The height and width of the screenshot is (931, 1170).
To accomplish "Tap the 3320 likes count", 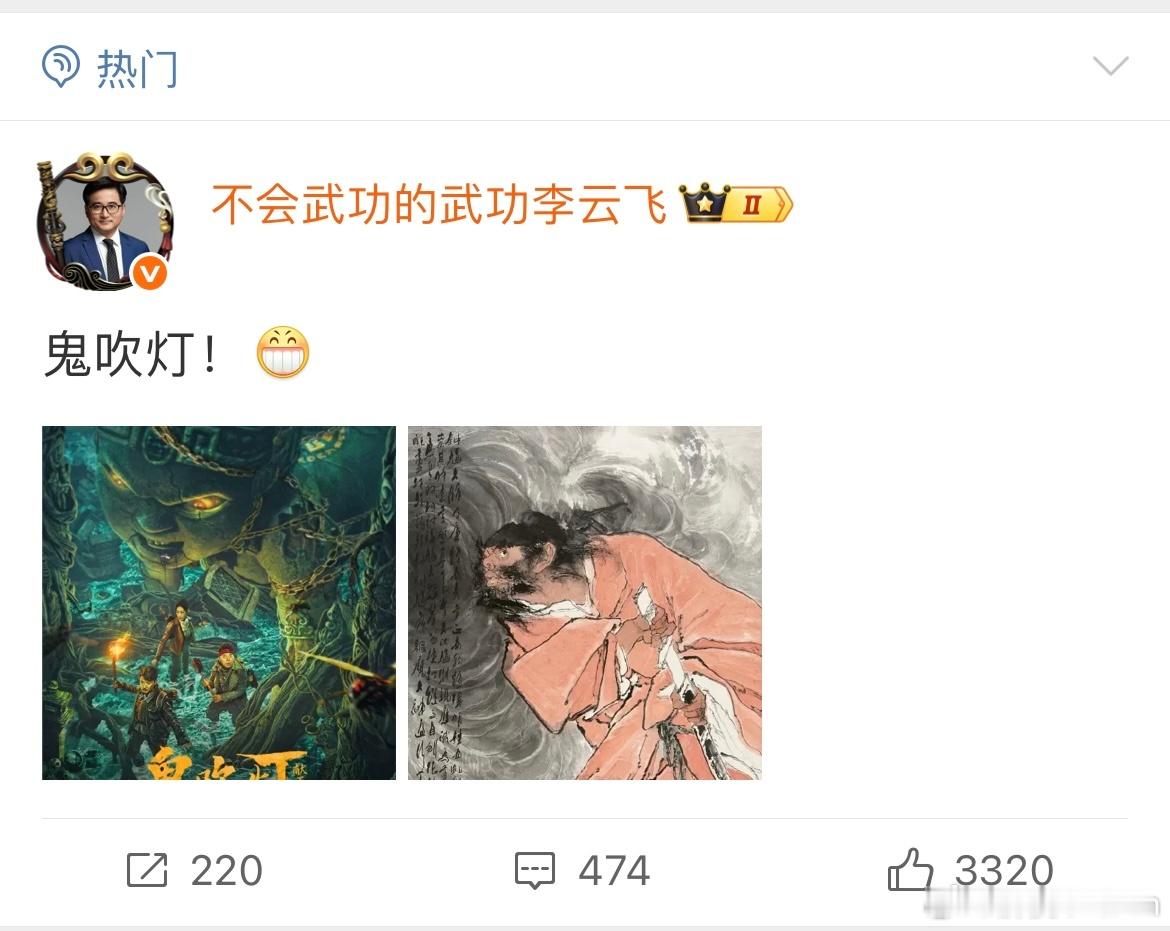I will [x=1004, y=871].
